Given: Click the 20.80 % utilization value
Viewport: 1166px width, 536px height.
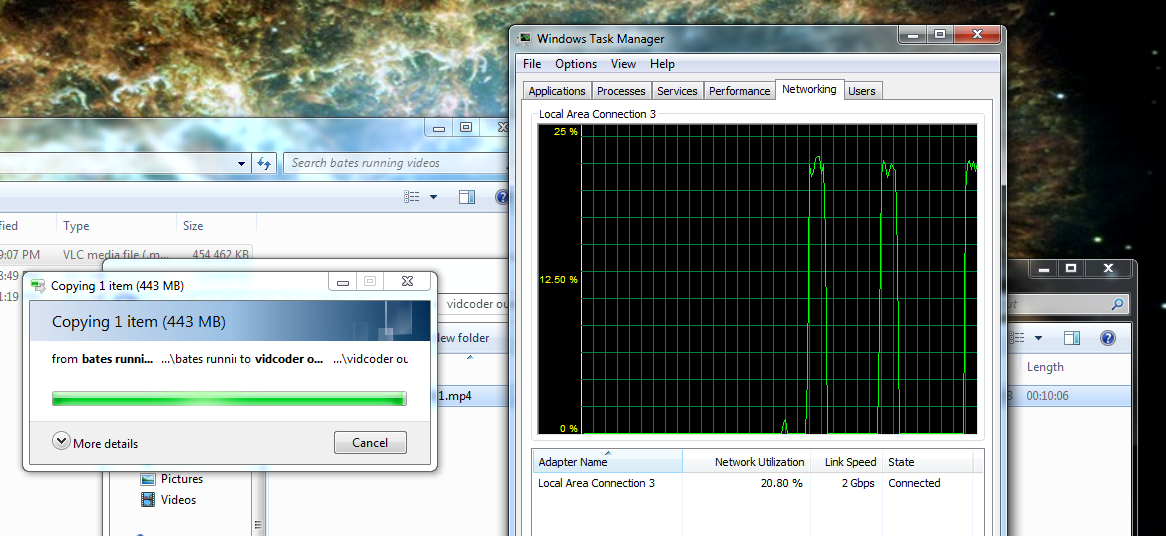Looking at the screenshot, I should click(x=781, y=483).
